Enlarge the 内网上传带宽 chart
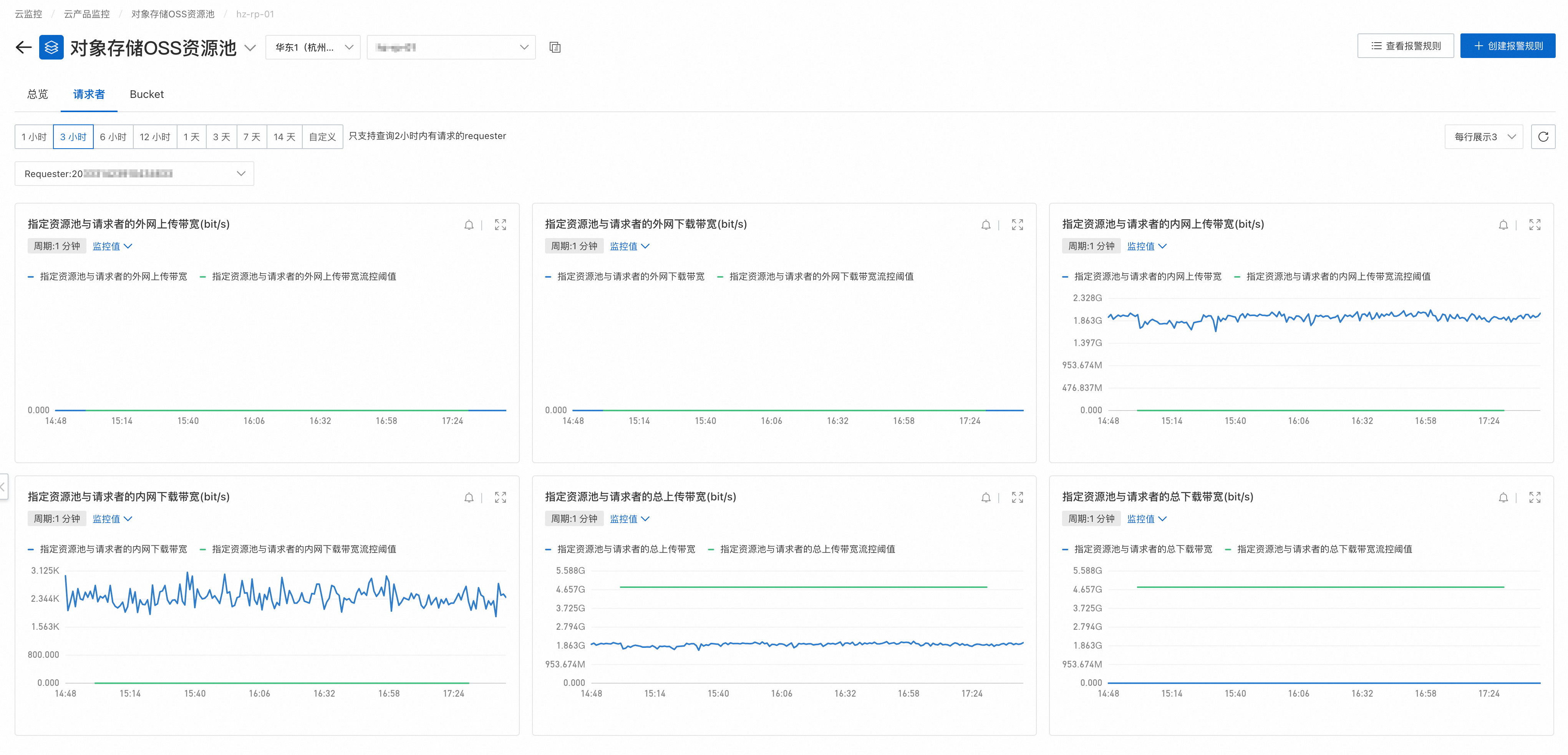Viewport: 1568px width, 755px height. (x=1535, y=225)
